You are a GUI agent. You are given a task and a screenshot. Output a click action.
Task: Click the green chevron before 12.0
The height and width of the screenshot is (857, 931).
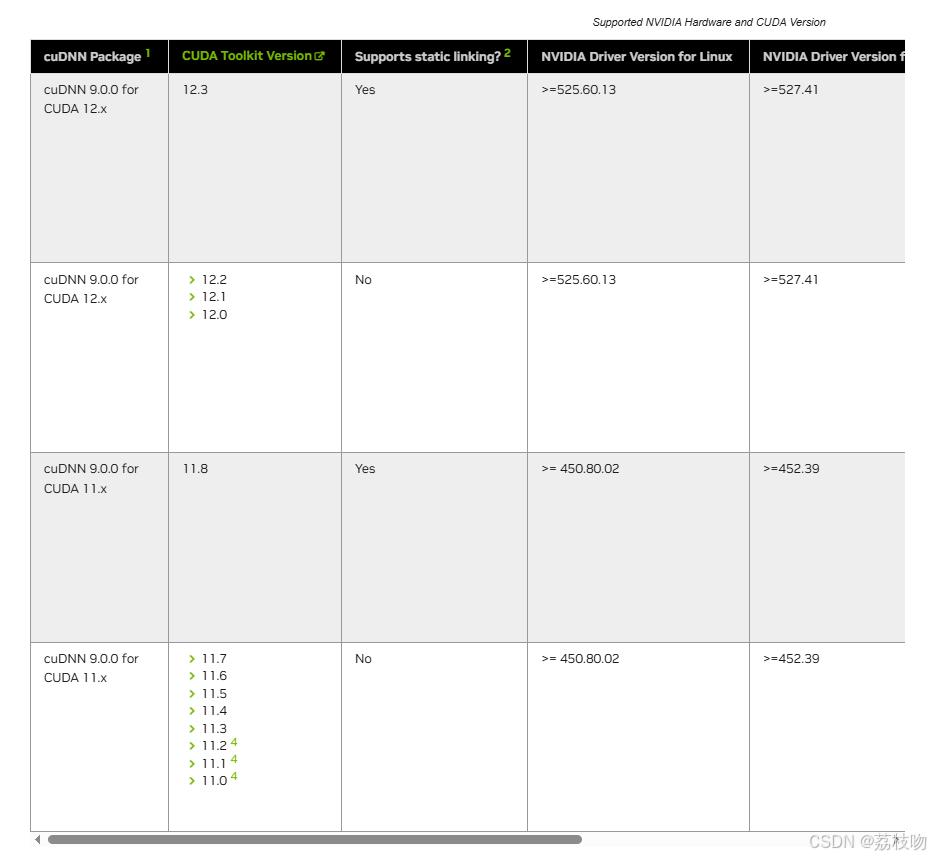(192, 315)
